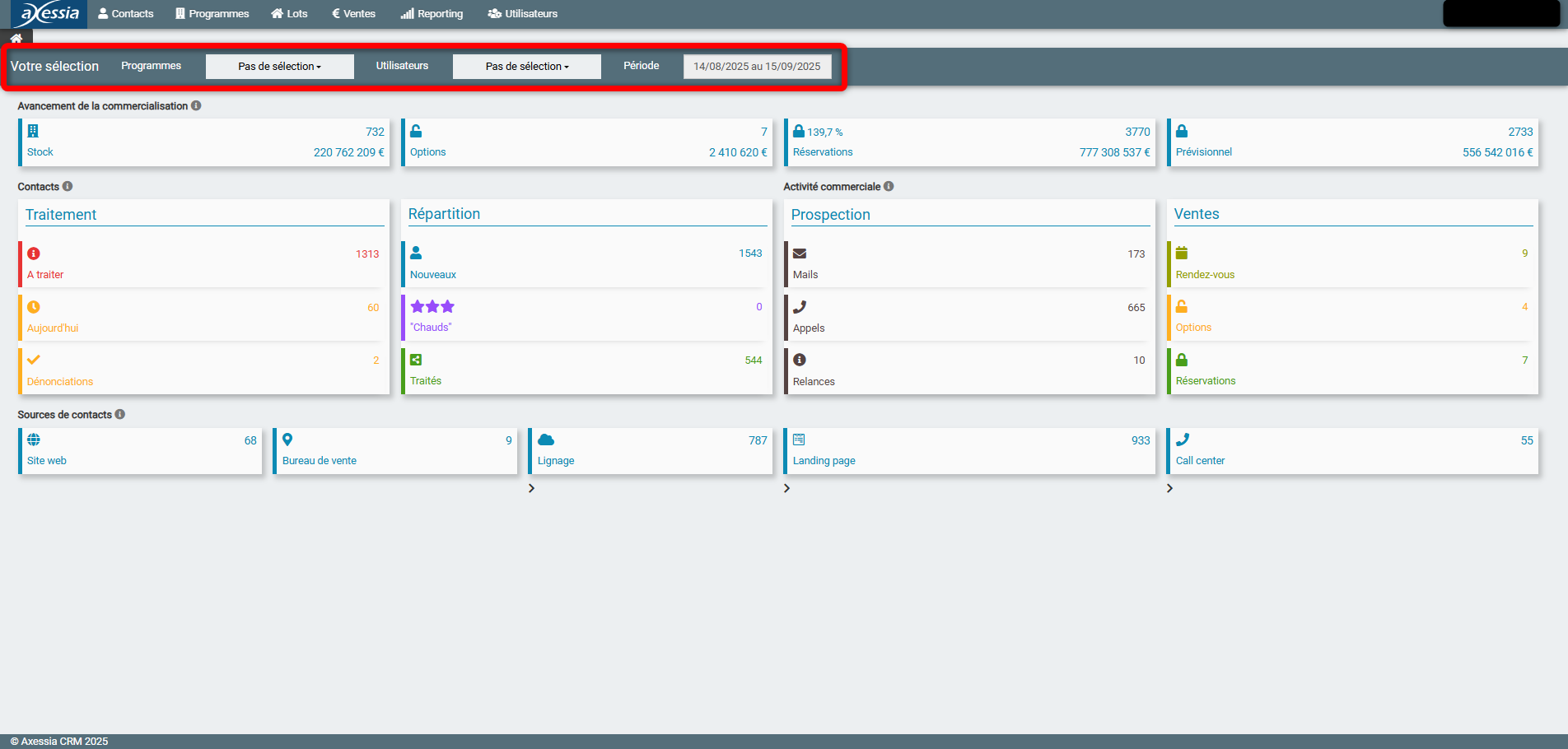The height and width of the screenshot is (749, 1568).
Task: Click the info icon next to Contacts heading
Action: [x=68, y=187]
